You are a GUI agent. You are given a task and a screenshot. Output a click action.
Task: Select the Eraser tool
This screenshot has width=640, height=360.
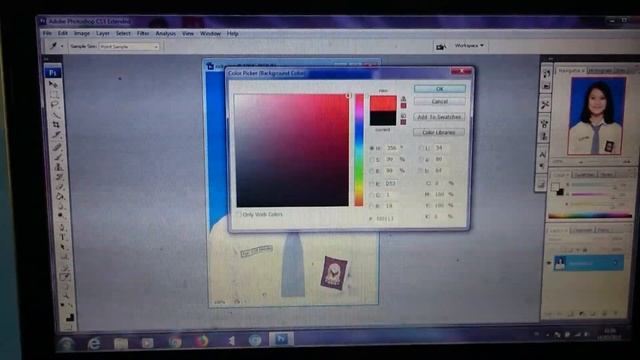[x=60, y=187]
